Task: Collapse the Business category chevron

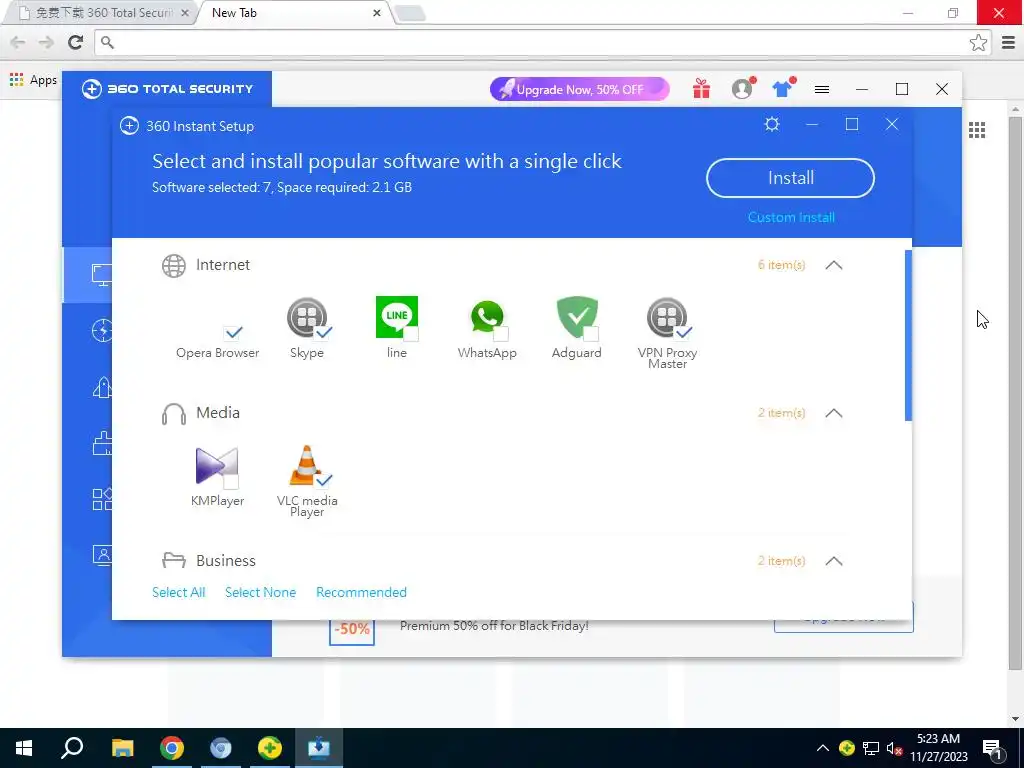Action: pos(834,561)
